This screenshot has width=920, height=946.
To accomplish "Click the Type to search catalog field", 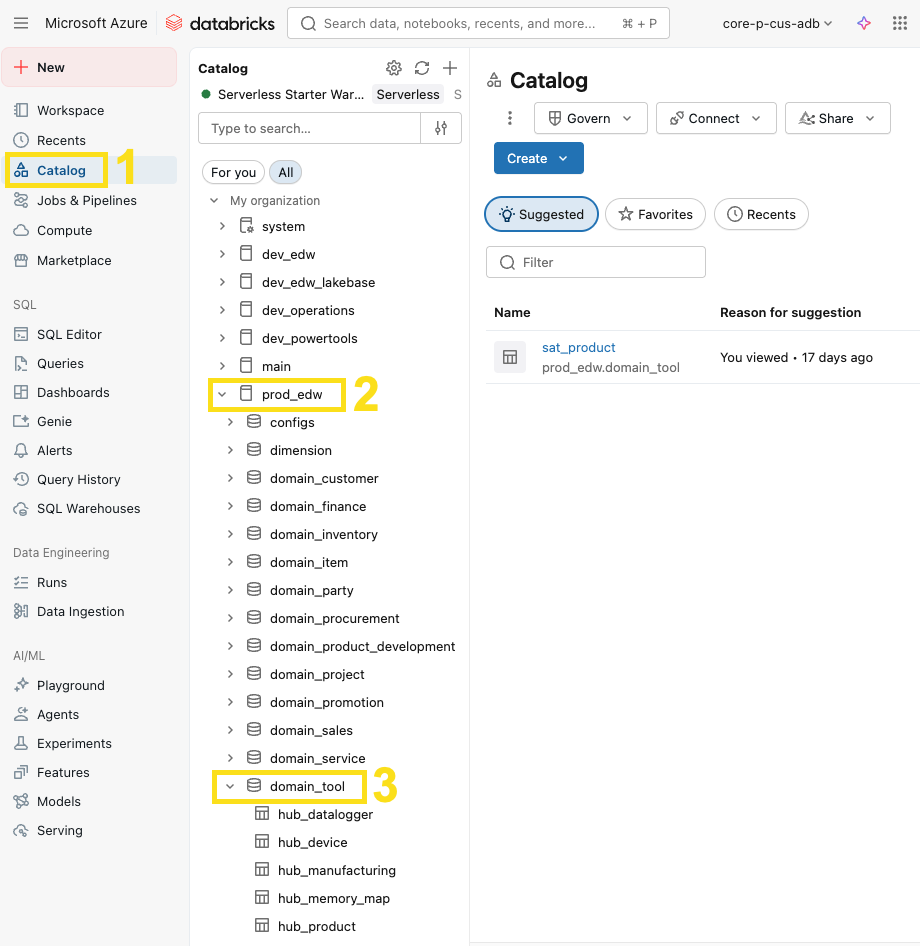I will [x=309, y=128].
